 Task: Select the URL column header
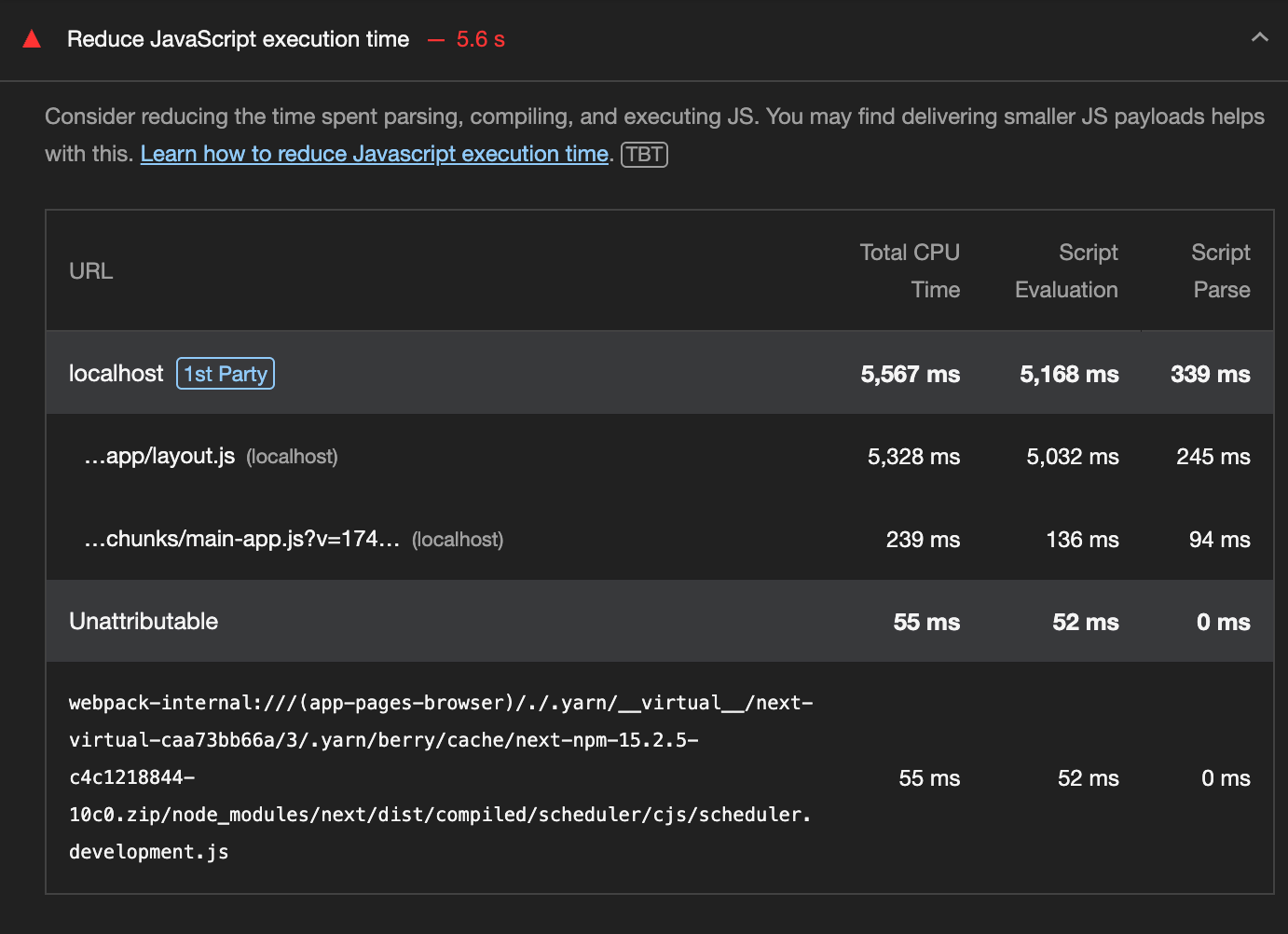pos(90,271)
